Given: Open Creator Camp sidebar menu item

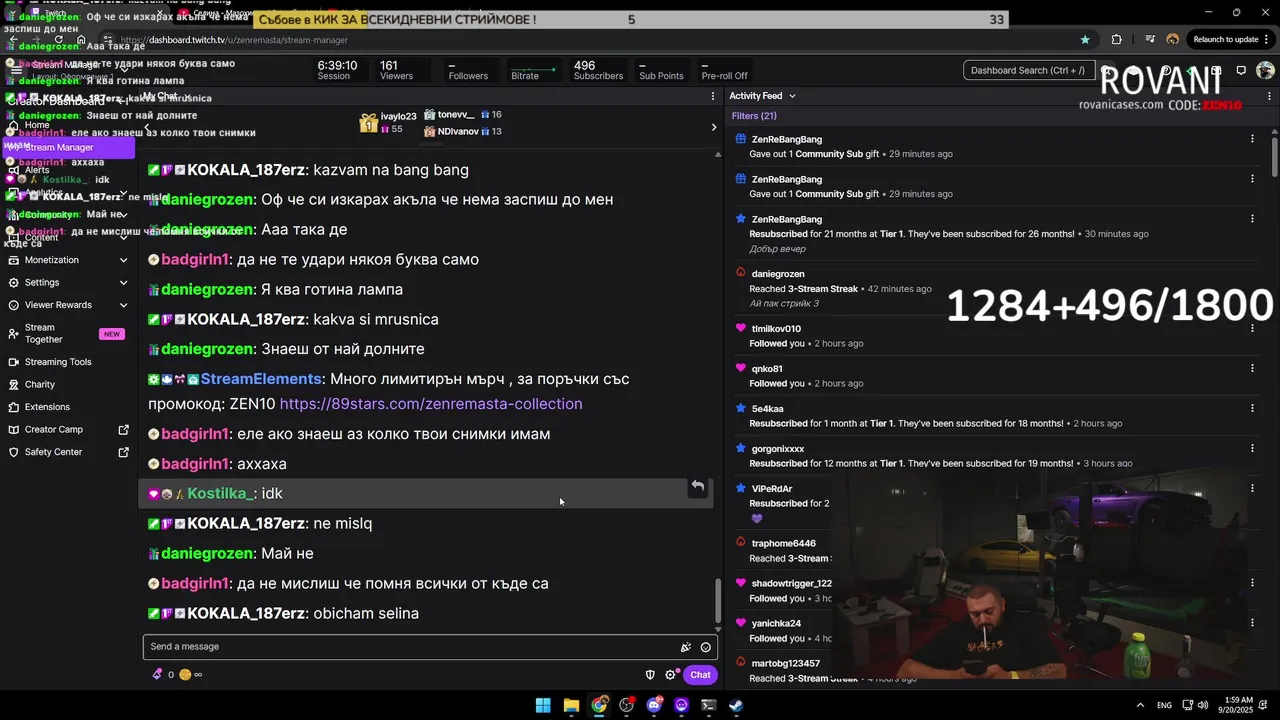Looking at the screenshot, I should (68, 430).
